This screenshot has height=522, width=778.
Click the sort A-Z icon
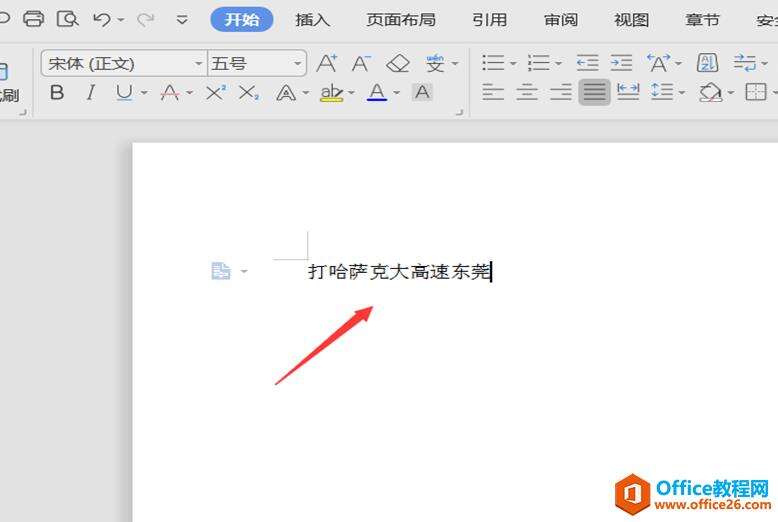point(708,63)
